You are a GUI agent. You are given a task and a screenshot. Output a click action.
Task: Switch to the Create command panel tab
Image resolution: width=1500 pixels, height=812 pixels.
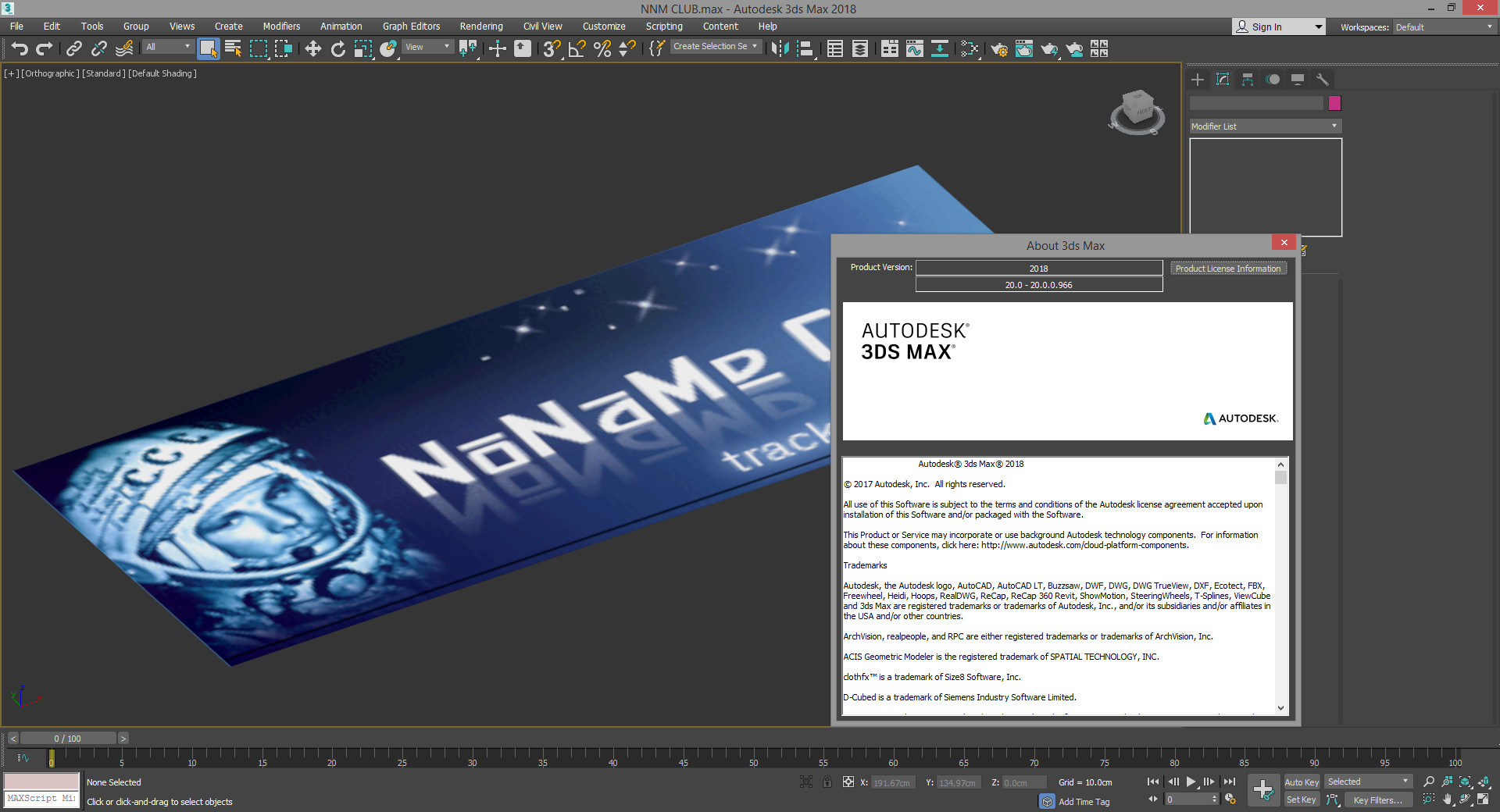point(1198,80)
